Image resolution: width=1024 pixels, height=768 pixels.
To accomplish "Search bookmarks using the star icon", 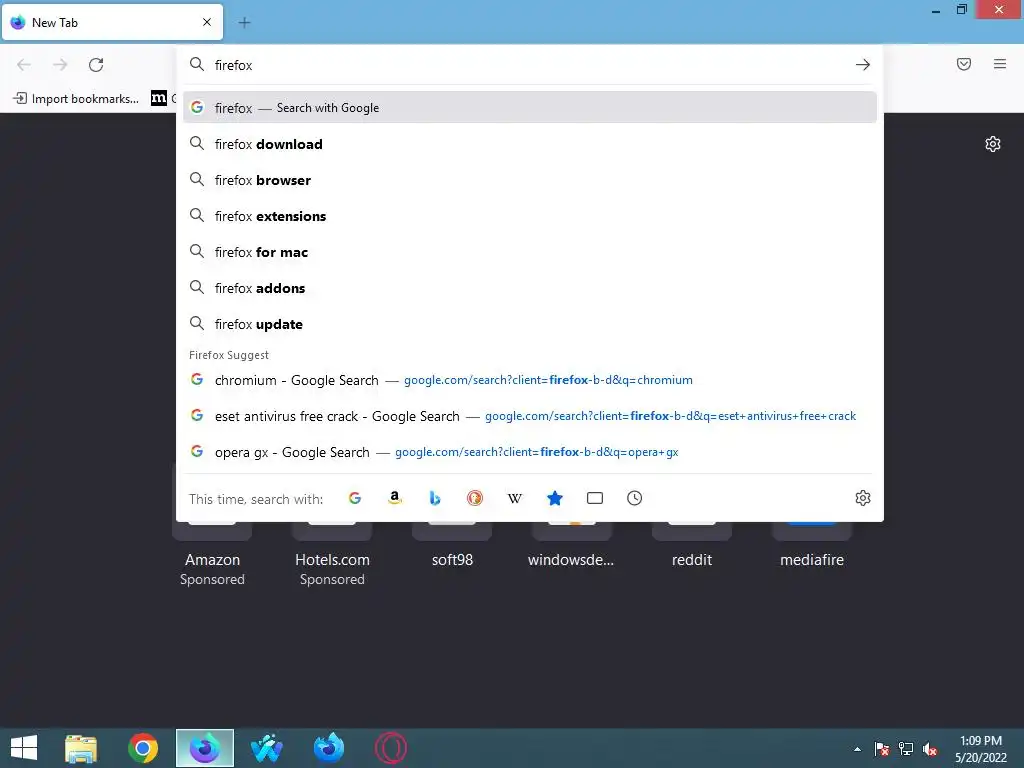I will click(554, 498).
